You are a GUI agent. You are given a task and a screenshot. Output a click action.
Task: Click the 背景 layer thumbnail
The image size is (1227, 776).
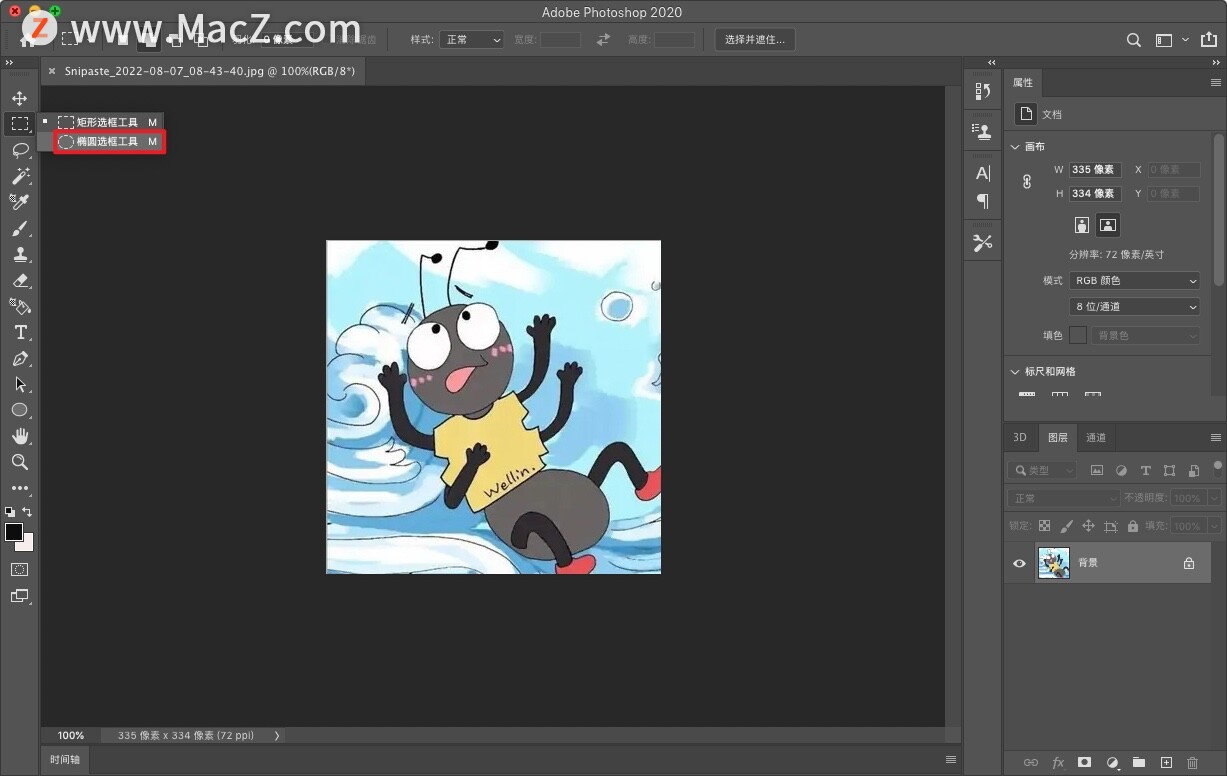(1054, 563)
